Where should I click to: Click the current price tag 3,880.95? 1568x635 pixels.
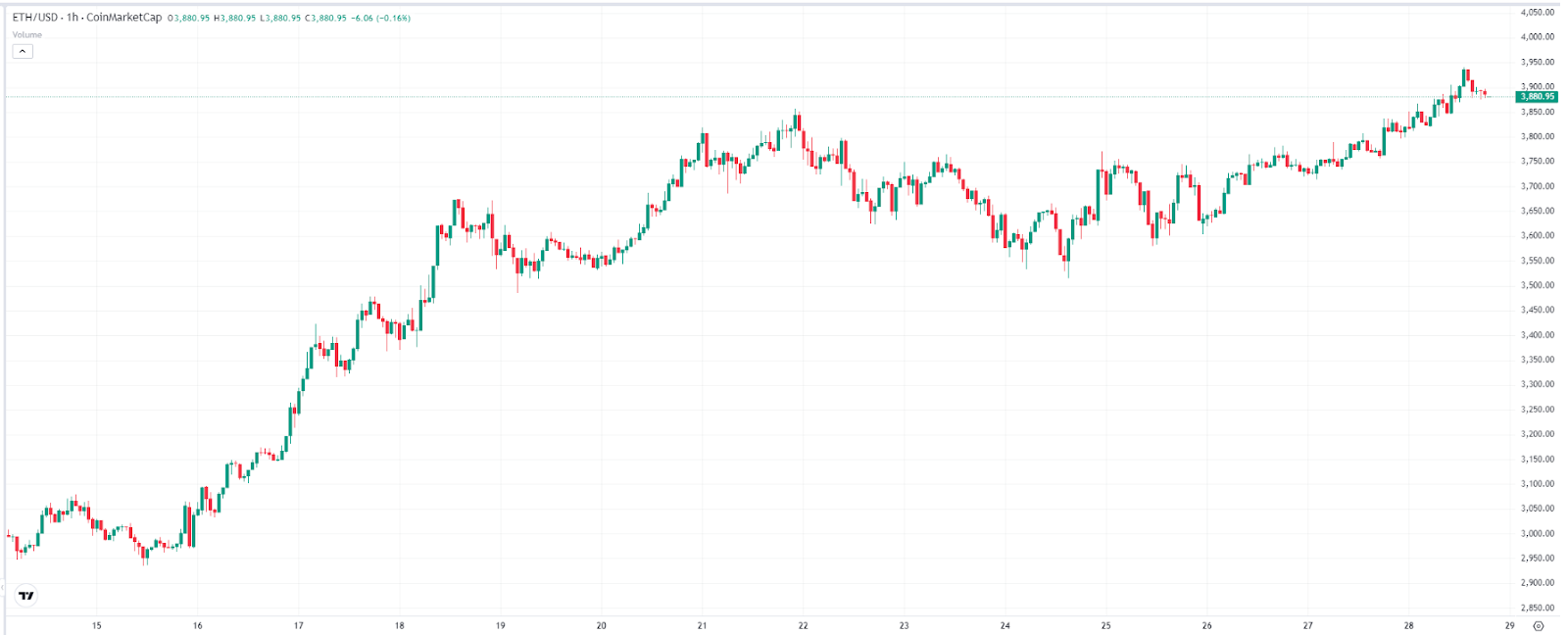tap(1537, 97)
